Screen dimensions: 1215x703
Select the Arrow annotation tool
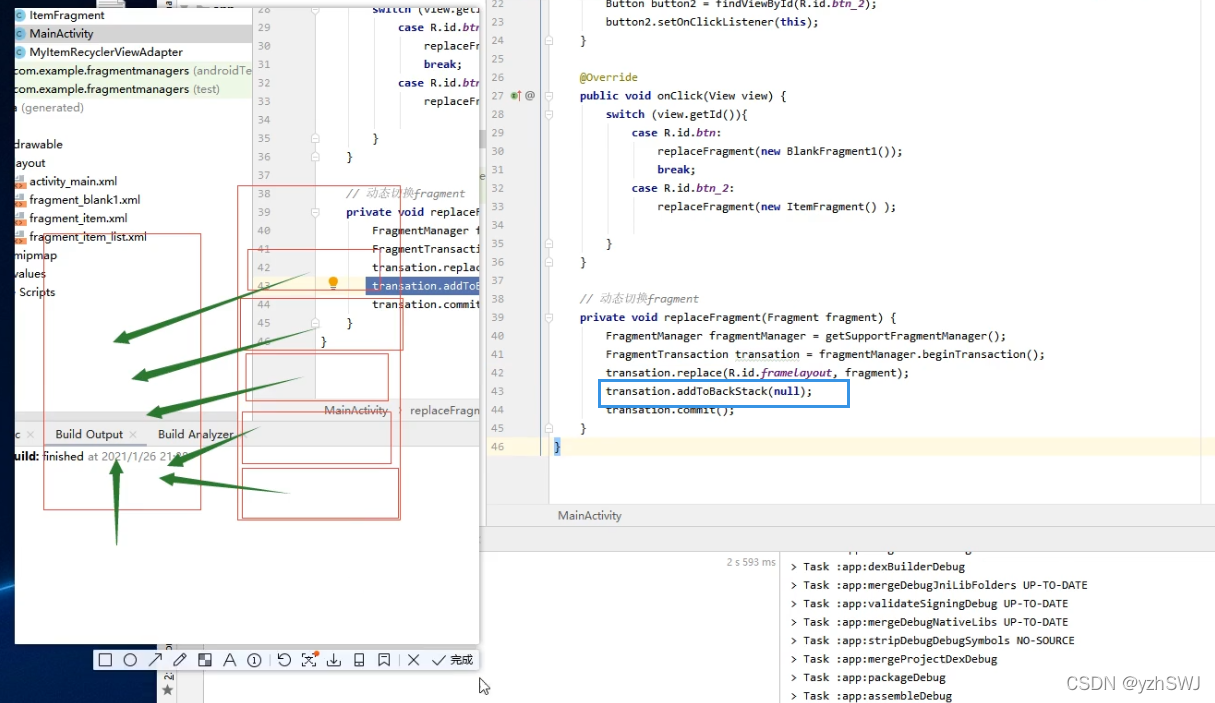click(x=155, y=659)
